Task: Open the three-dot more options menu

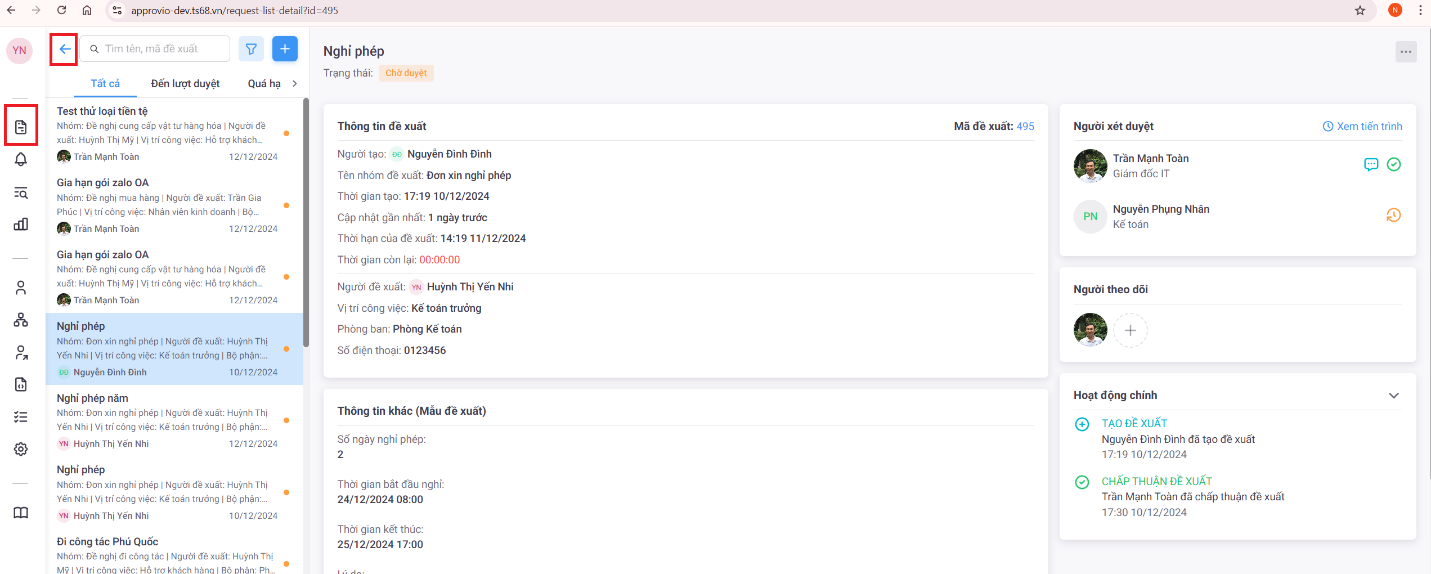Action: click(1406, 52)
